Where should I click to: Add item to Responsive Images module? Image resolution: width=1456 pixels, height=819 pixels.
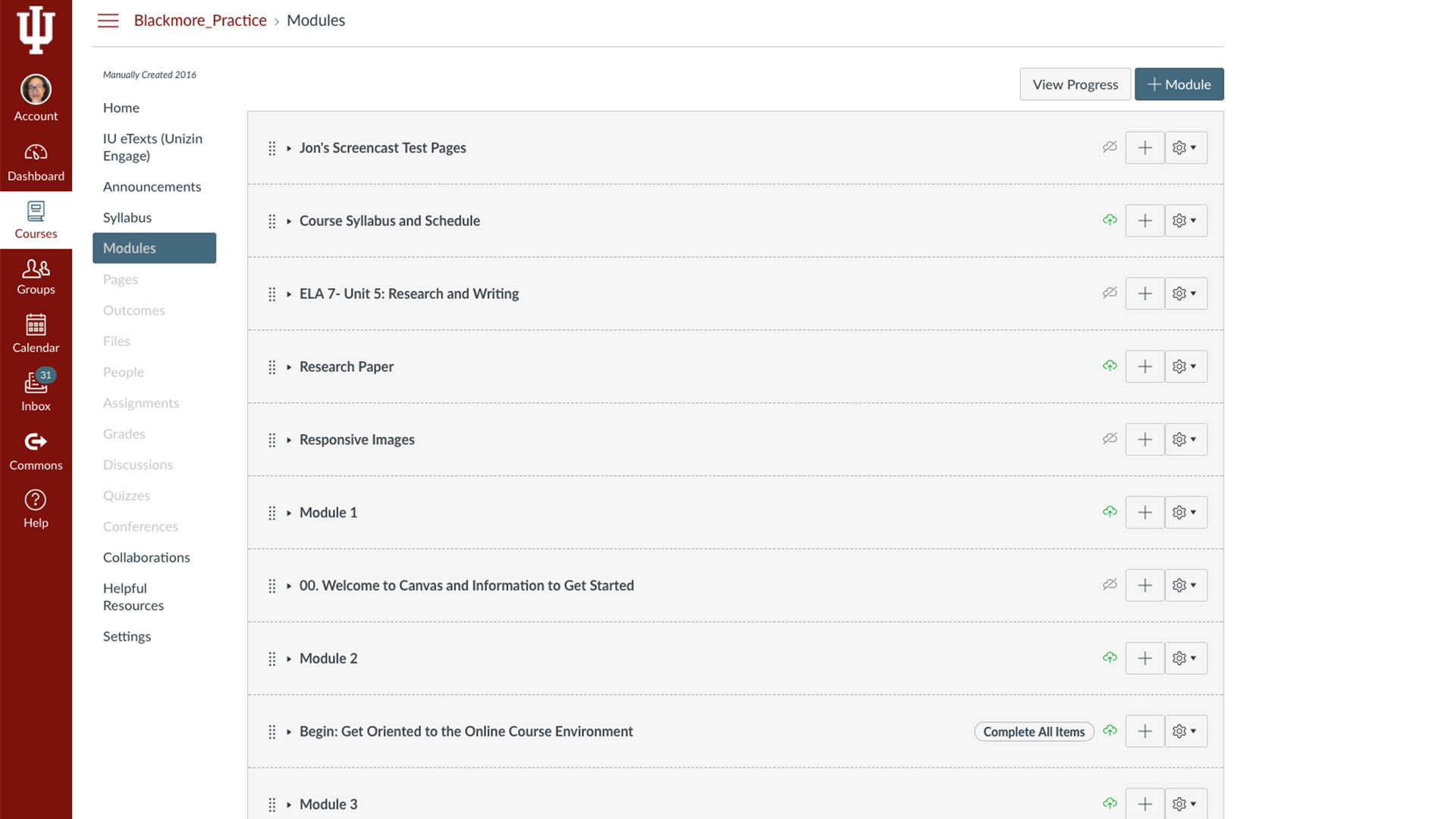pyautogui.click(x=1145, y=439)
